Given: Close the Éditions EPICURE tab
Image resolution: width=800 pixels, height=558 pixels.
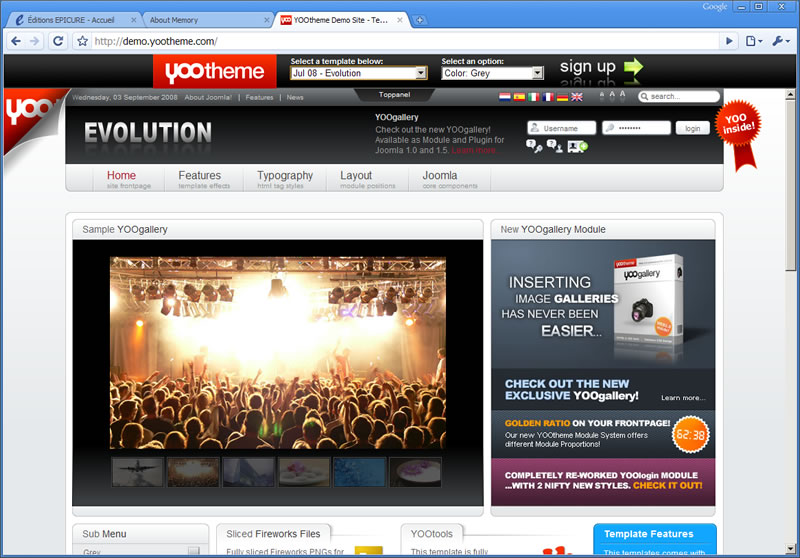Looking at the screenshot, I should (x=133, y=20).
